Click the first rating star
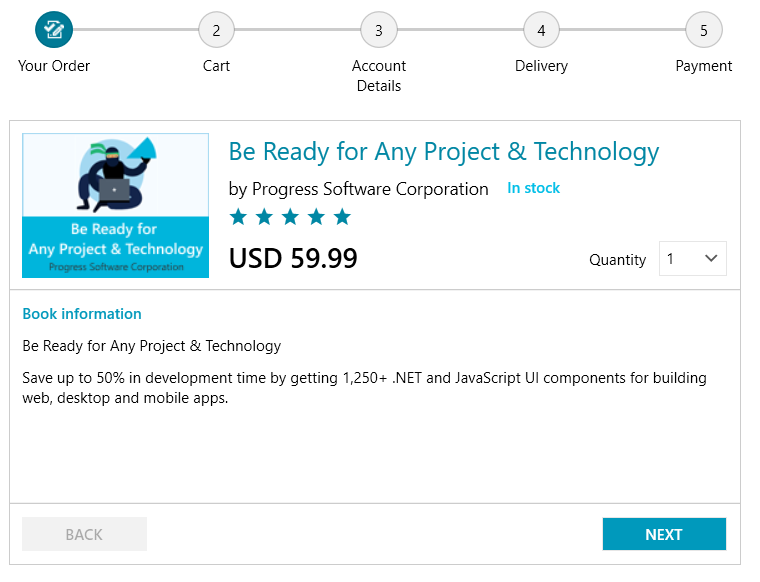 [x=238, y=217]
